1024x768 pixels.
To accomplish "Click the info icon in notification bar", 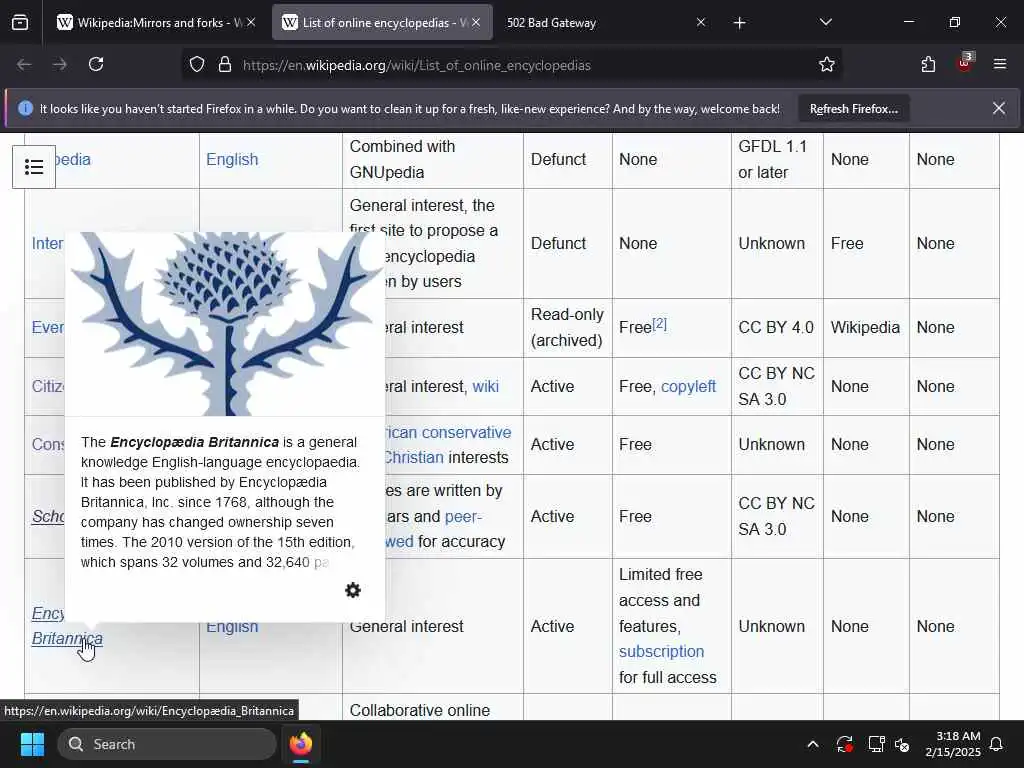I will [25, 108].
